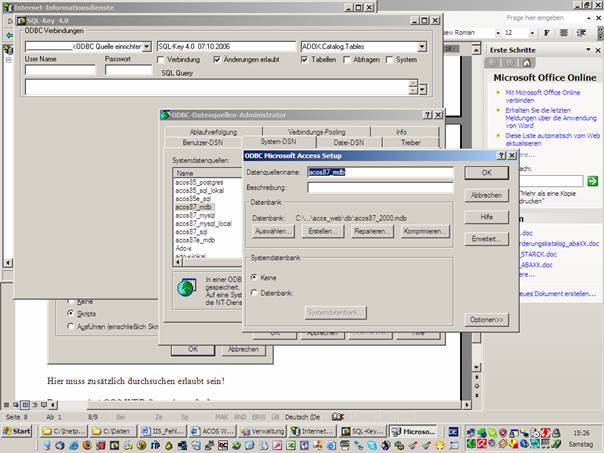Switch to Treiber tab
This screenshot has height=453, width=604.
(411, 143)
